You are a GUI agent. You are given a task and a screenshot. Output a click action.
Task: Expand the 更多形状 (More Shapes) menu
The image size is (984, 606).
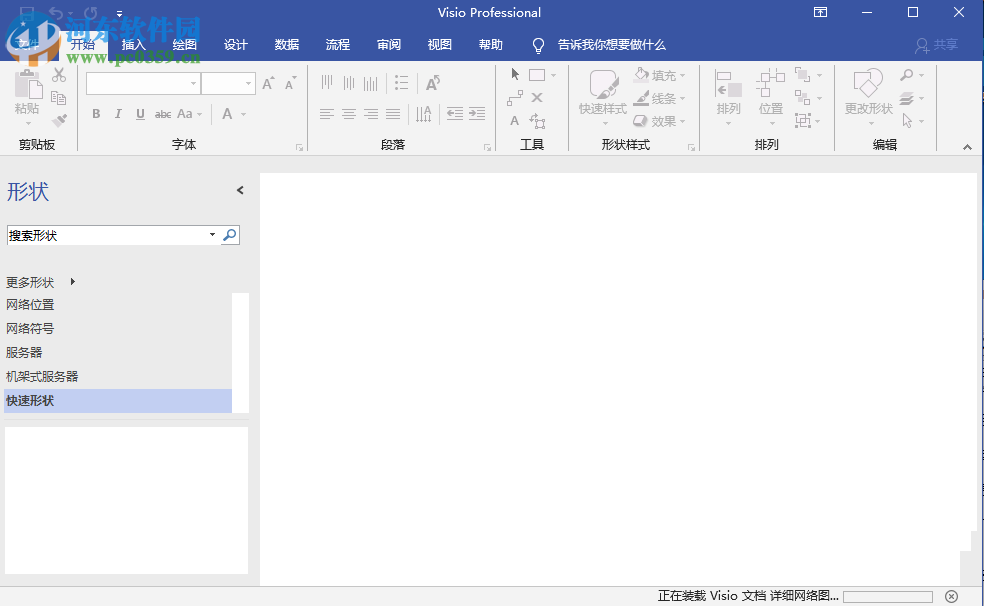pos(32,282)
